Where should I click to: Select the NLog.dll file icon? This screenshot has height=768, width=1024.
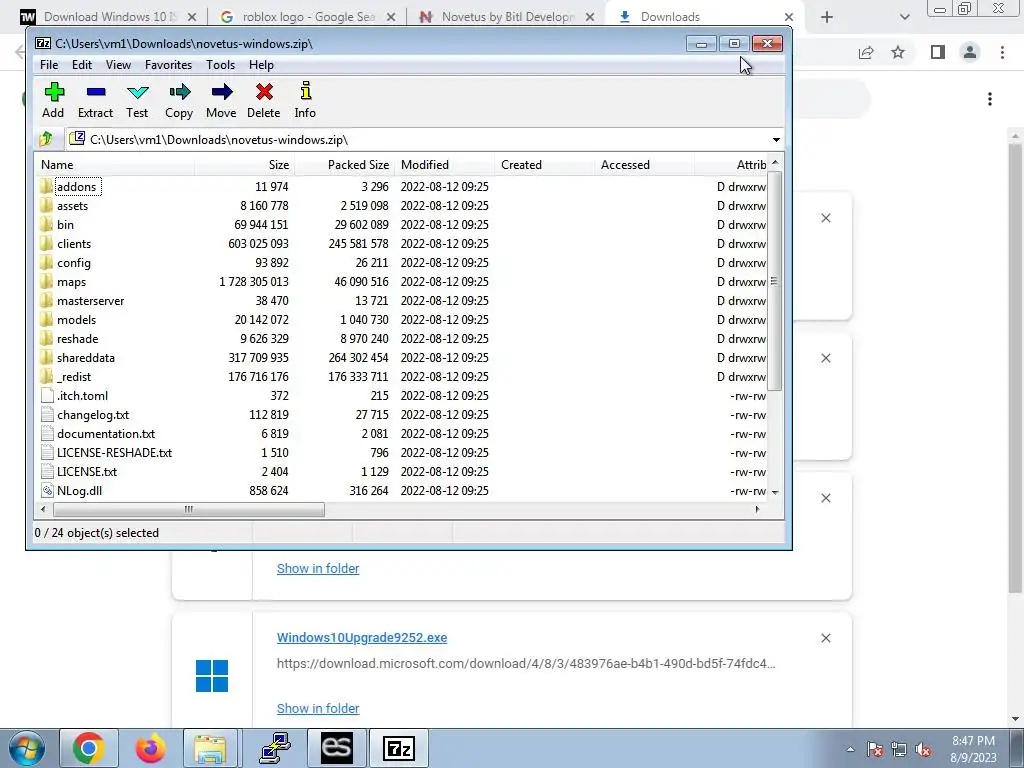(x=47, y=490)
